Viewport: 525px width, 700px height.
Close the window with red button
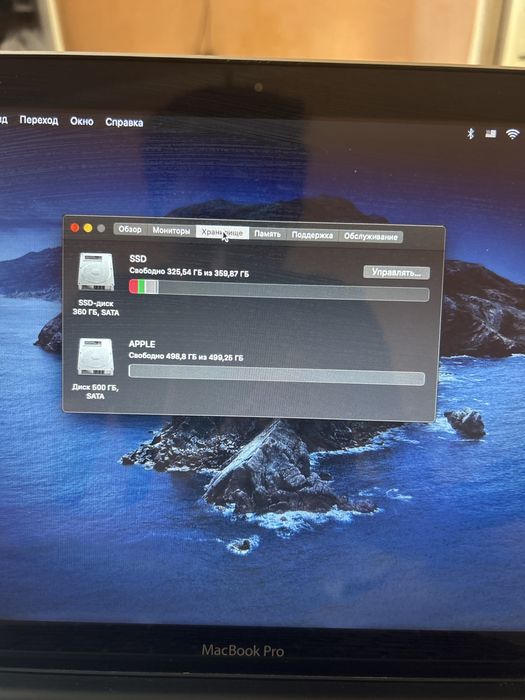75,228
